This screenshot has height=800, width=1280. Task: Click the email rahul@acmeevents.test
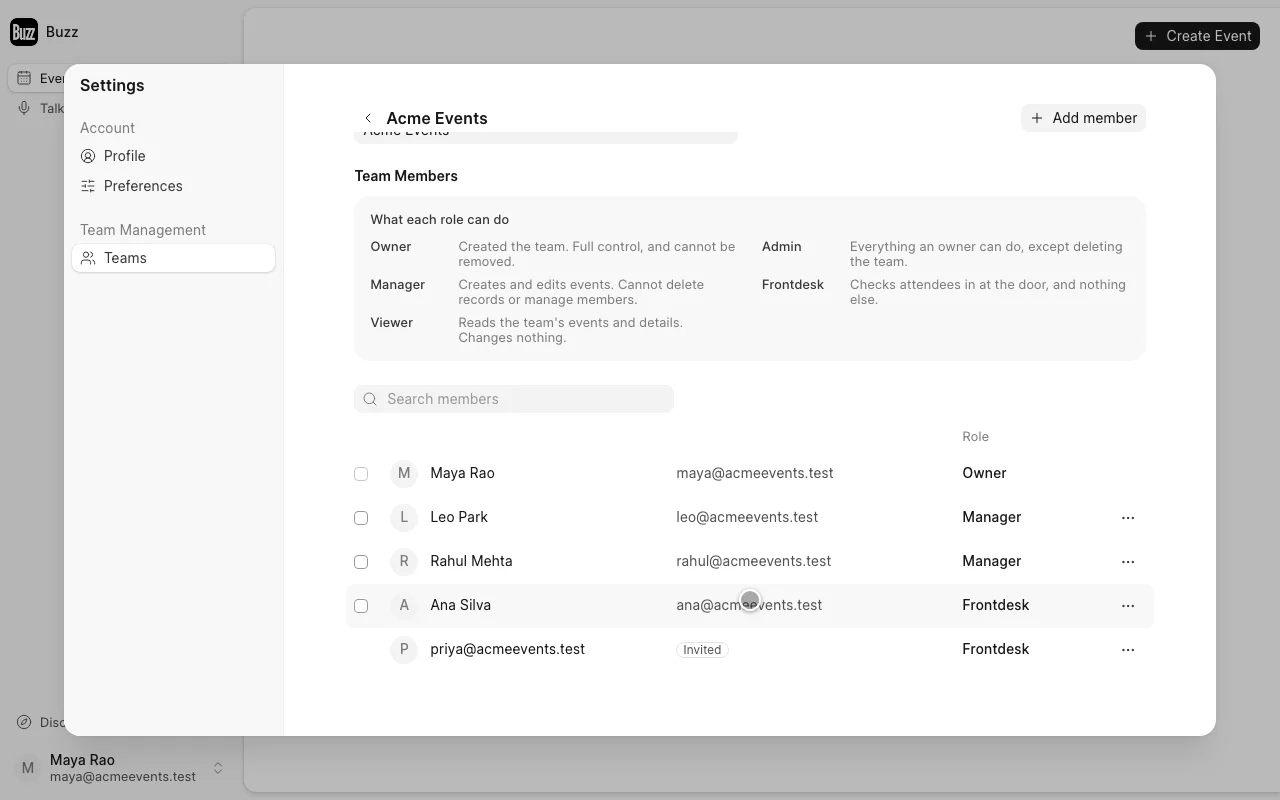click(754, 561)
